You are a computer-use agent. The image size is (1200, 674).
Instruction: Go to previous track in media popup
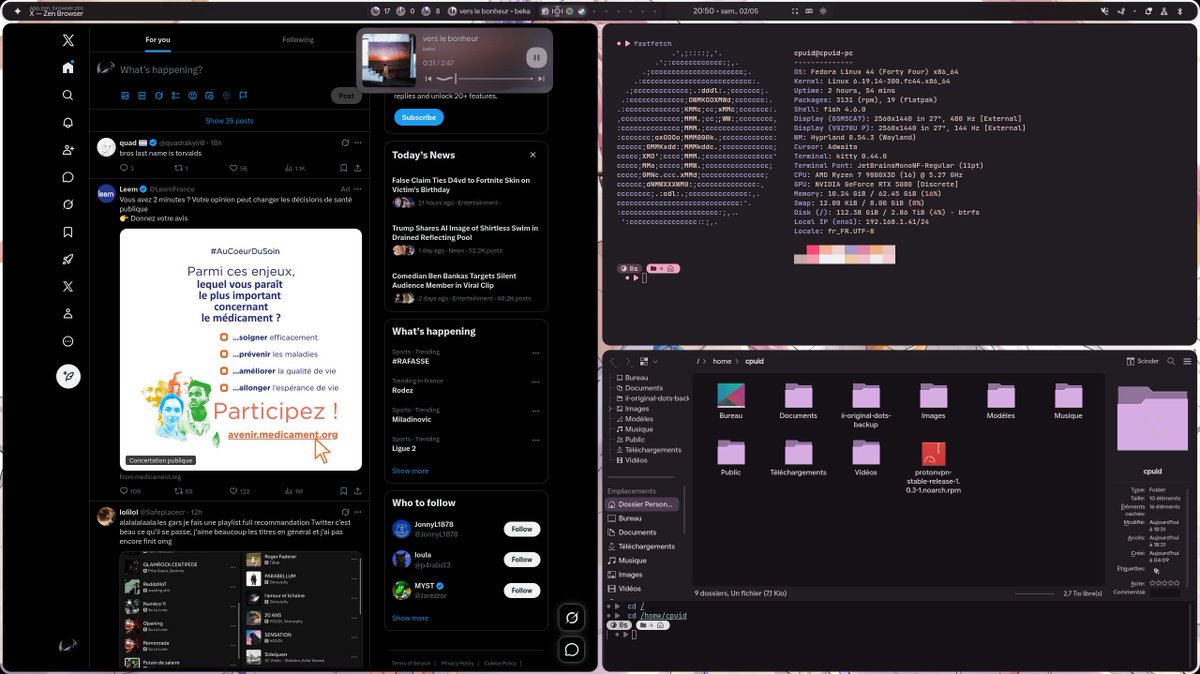(429, 78)
